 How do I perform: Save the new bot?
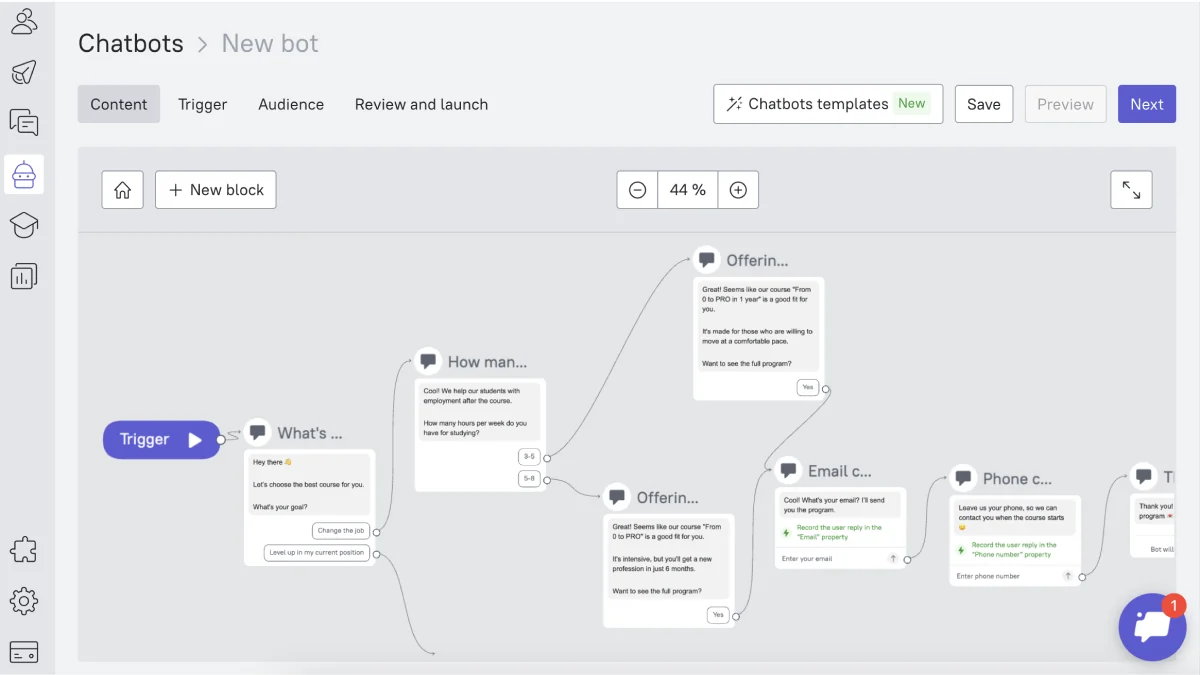click(983, 104)
